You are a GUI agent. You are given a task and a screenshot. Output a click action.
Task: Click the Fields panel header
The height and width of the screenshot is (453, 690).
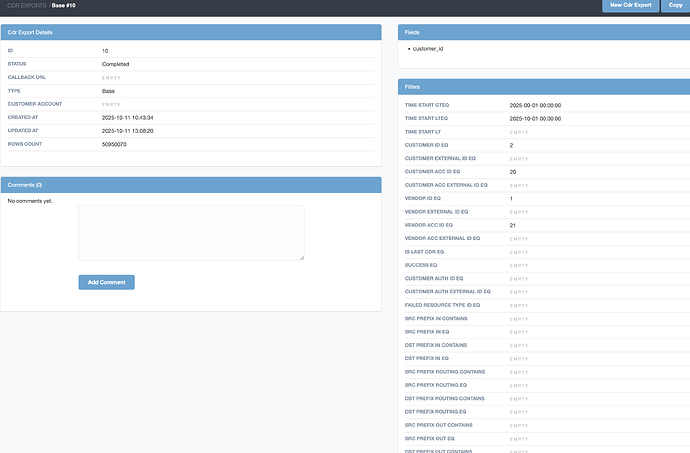543,33
